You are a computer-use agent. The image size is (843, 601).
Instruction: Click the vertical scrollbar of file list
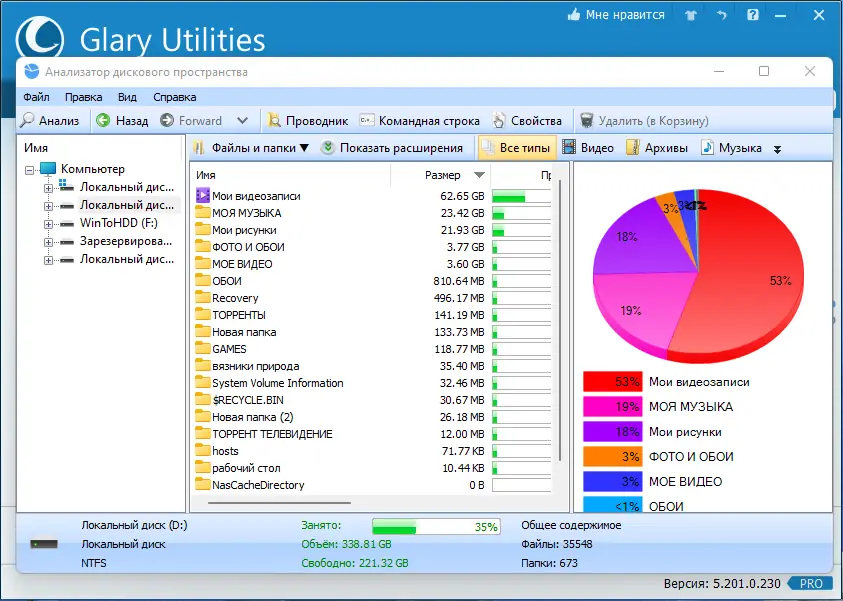tap(560, 320)
